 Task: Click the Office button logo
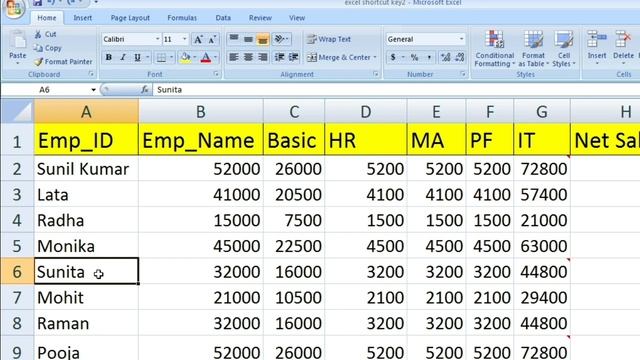click(x=14, y=7)
